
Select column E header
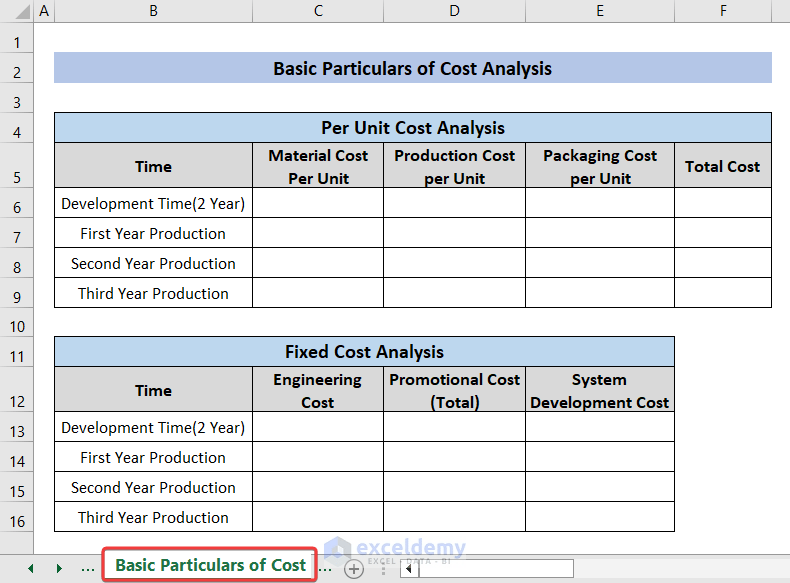pos(600,11)
